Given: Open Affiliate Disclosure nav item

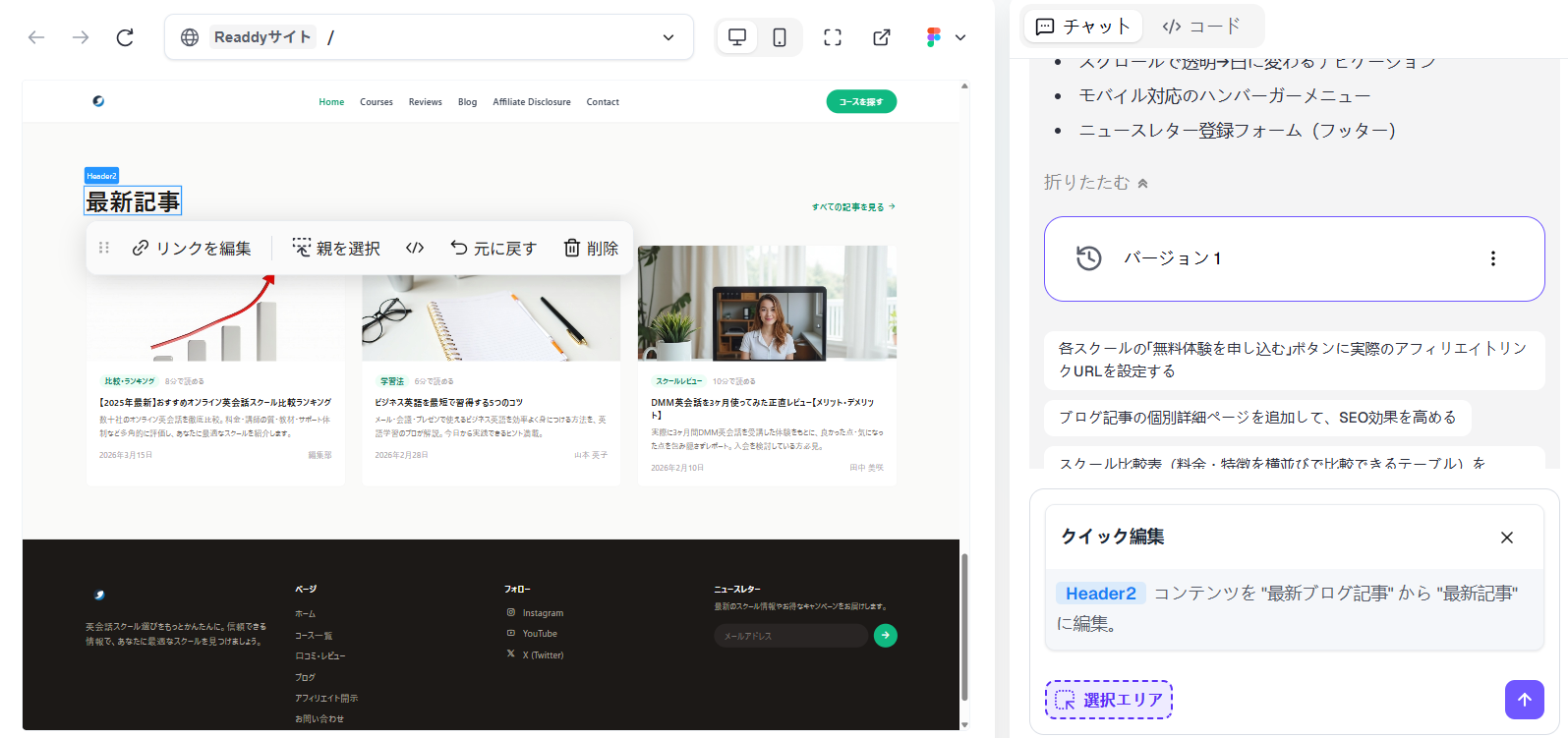Looking at the screenshot, I should 532,102.
